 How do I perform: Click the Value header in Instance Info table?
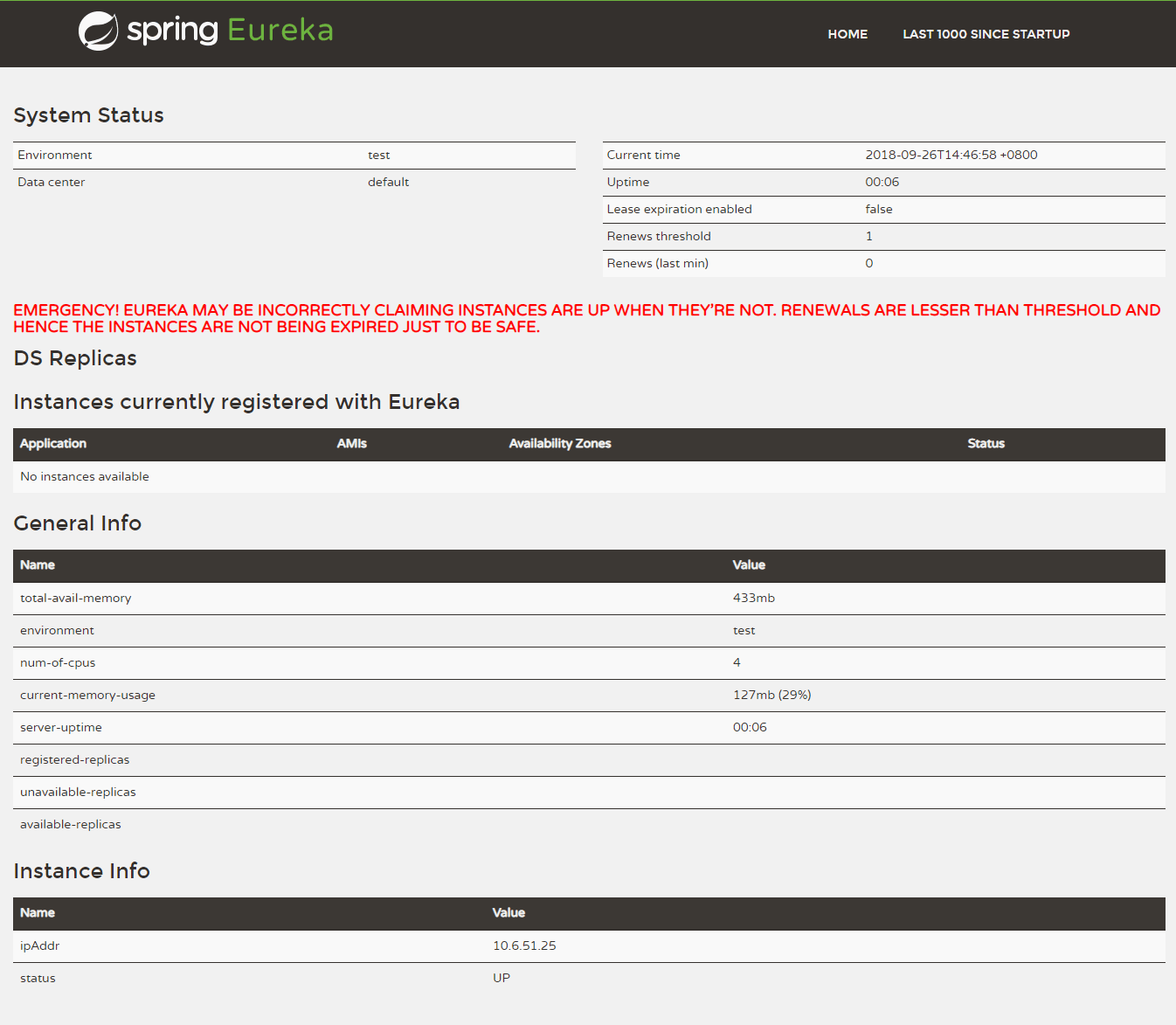[x=508, y=913]
